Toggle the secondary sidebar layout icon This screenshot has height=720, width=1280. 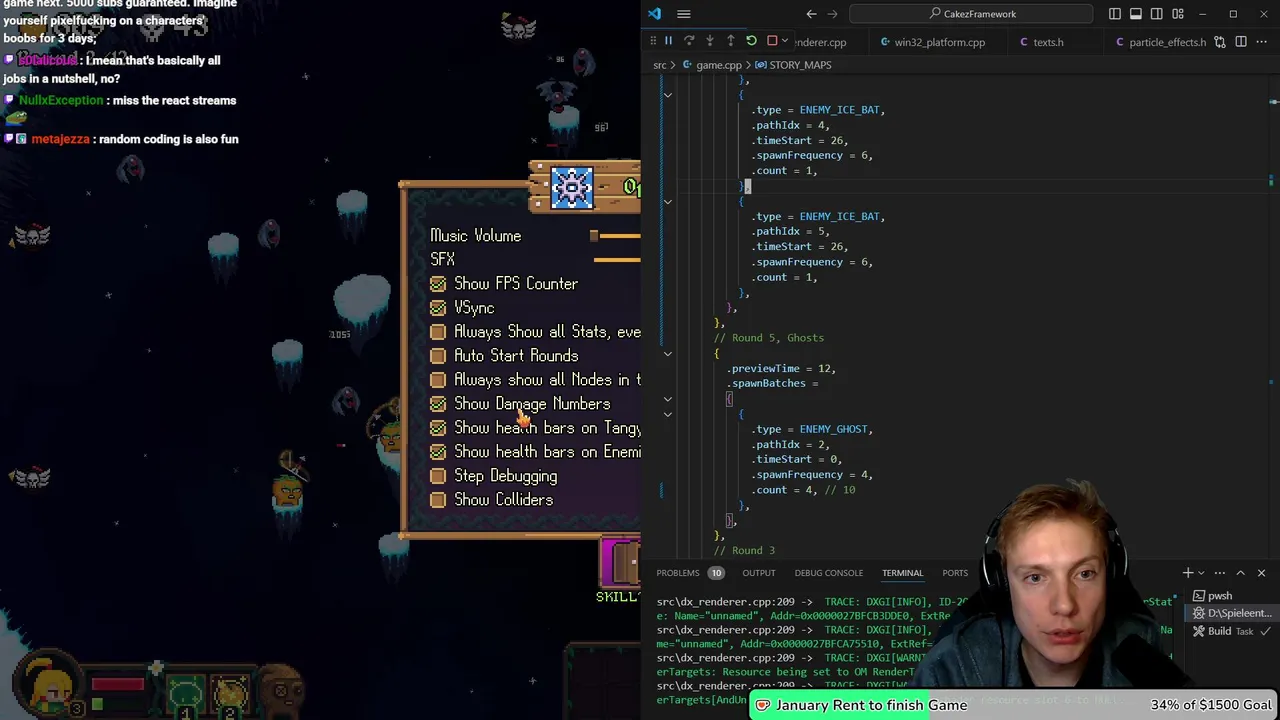click(1157, 14)
